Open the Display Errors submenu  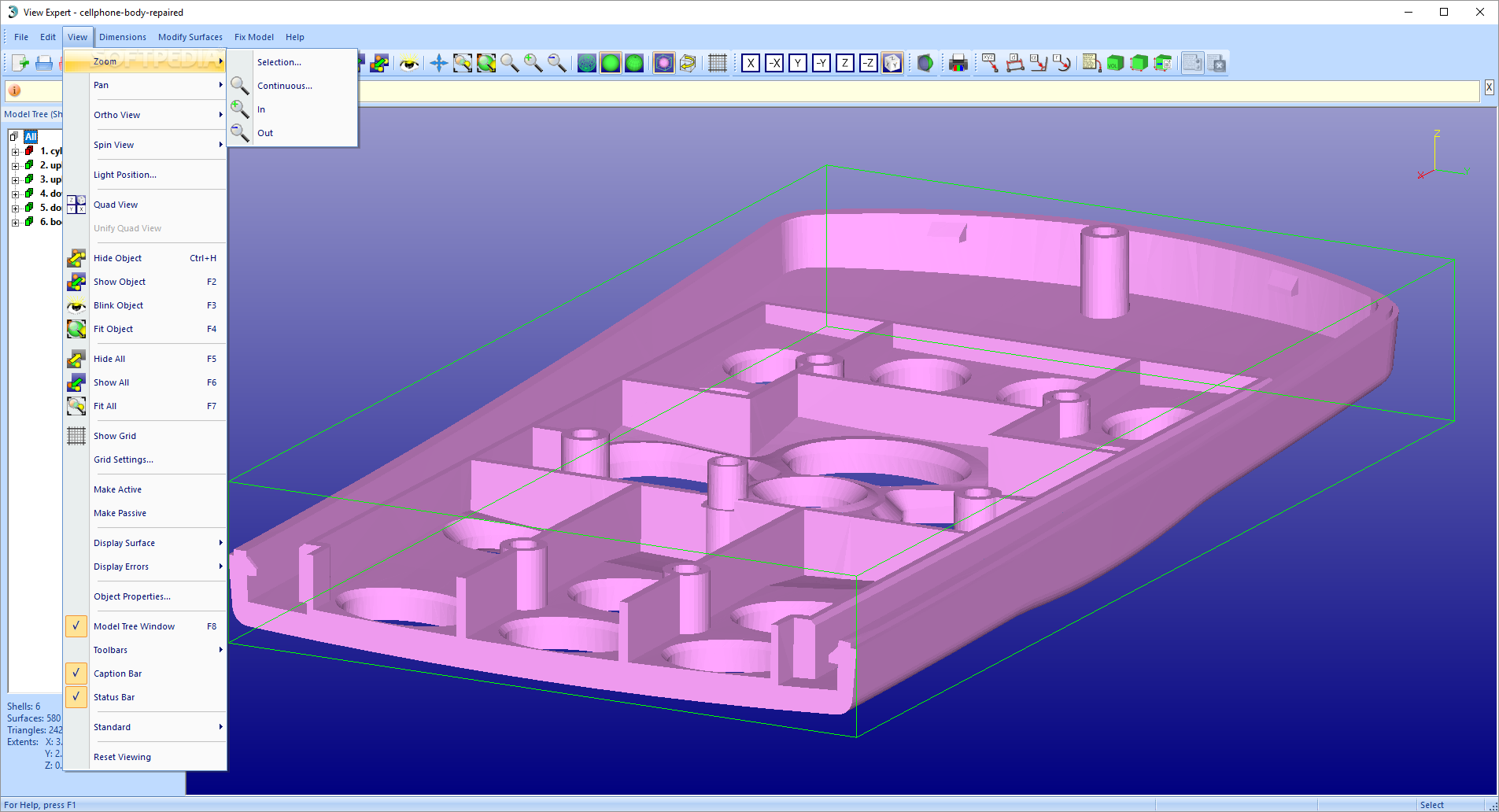[x=145, y=567]
